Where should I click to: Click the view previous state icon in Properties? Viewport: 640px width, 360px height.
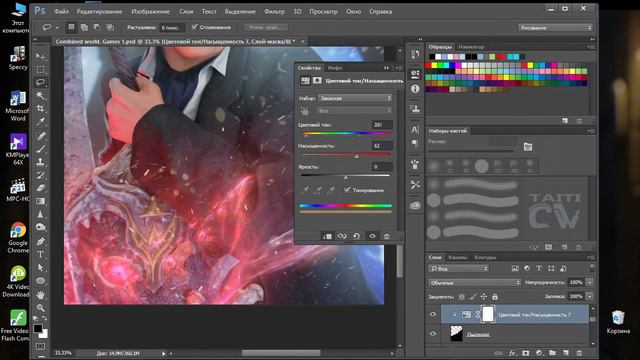pos(342,236)
